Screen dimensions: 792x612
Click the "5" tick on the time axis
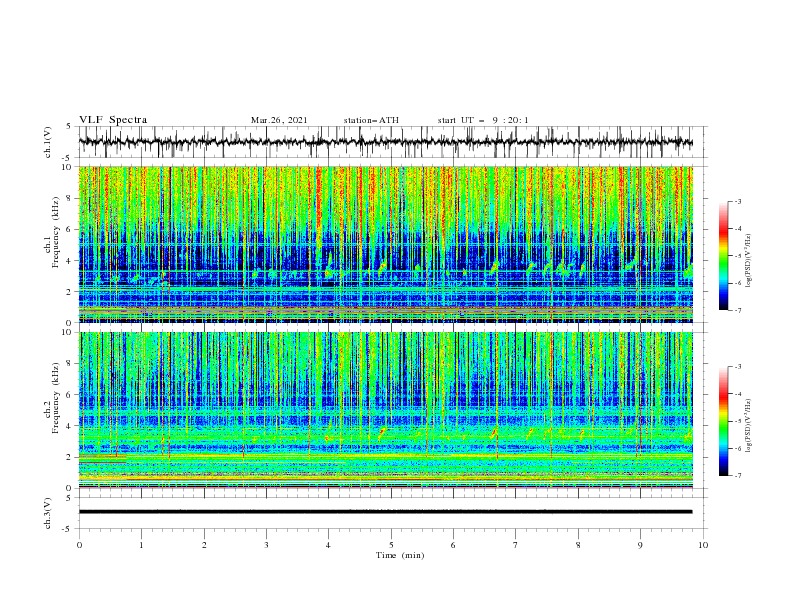click(x=391, y=545)
